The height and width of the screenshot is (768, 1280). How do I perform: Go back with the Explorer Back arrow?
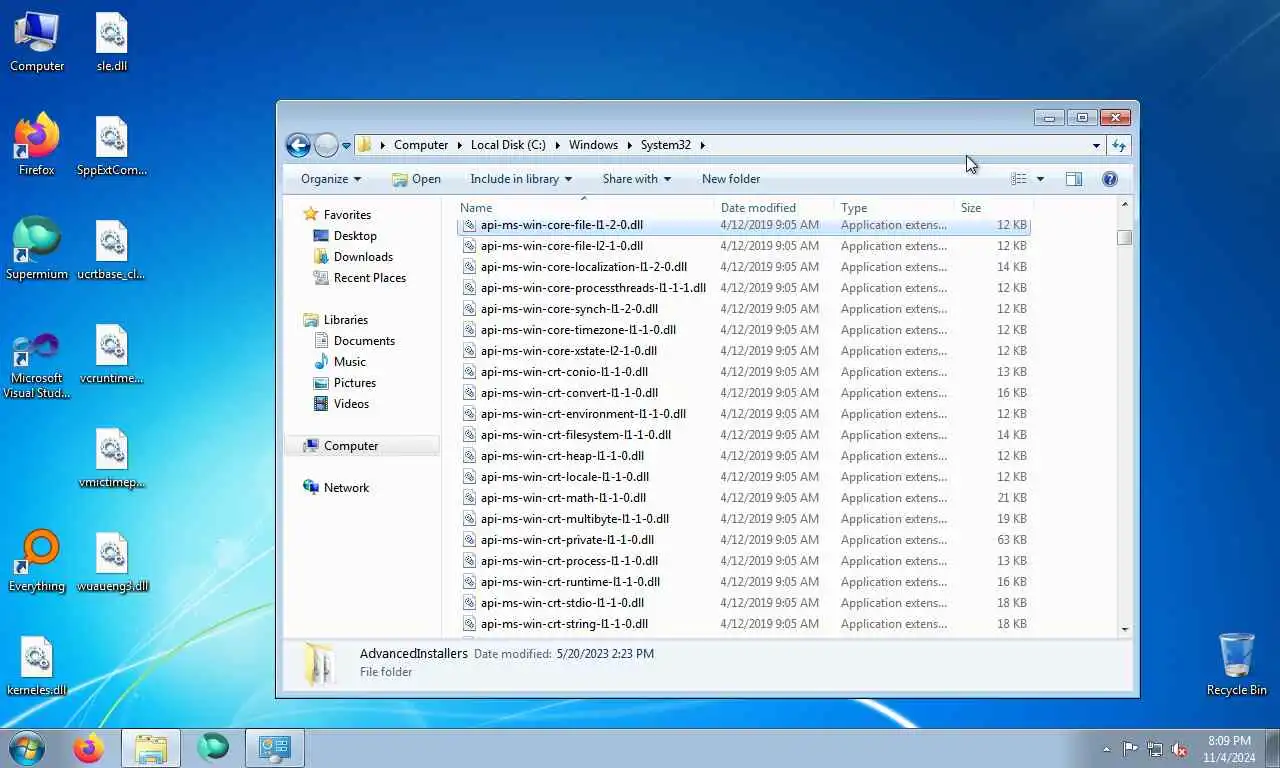click(x=298, y=145)
